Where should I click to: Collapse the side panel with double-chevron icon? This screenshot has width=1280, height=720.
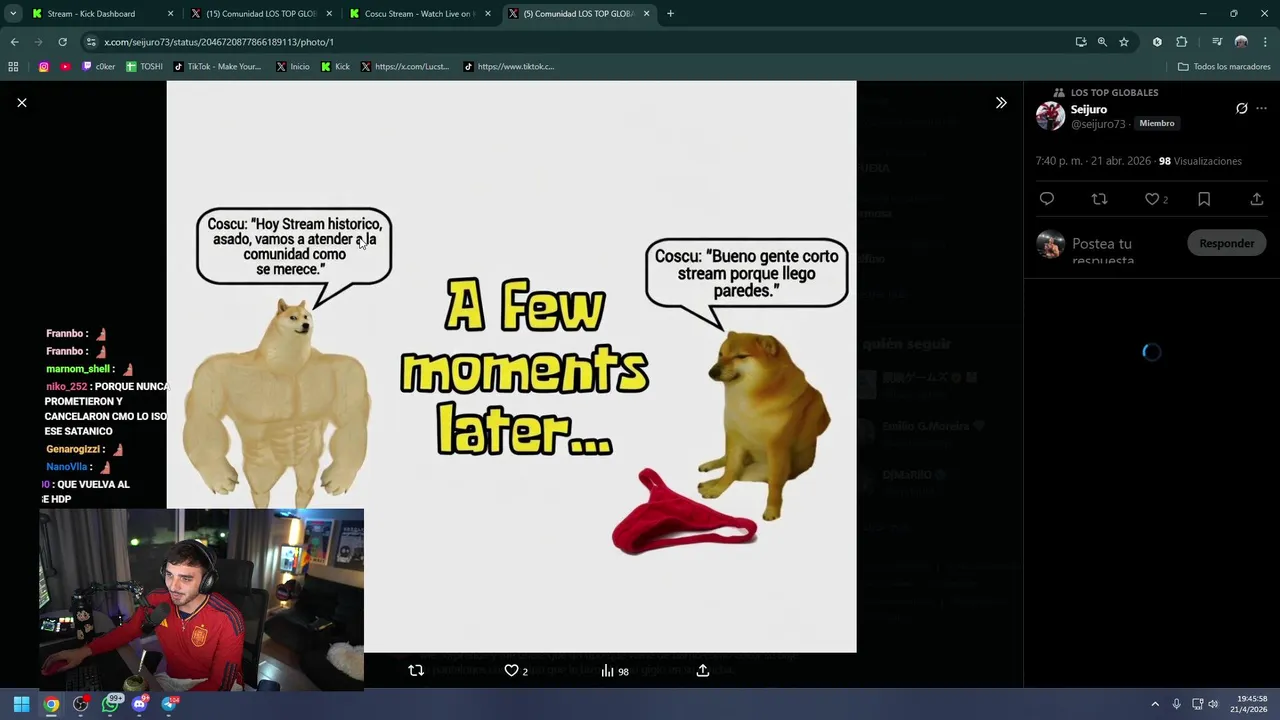[1001, 103]
